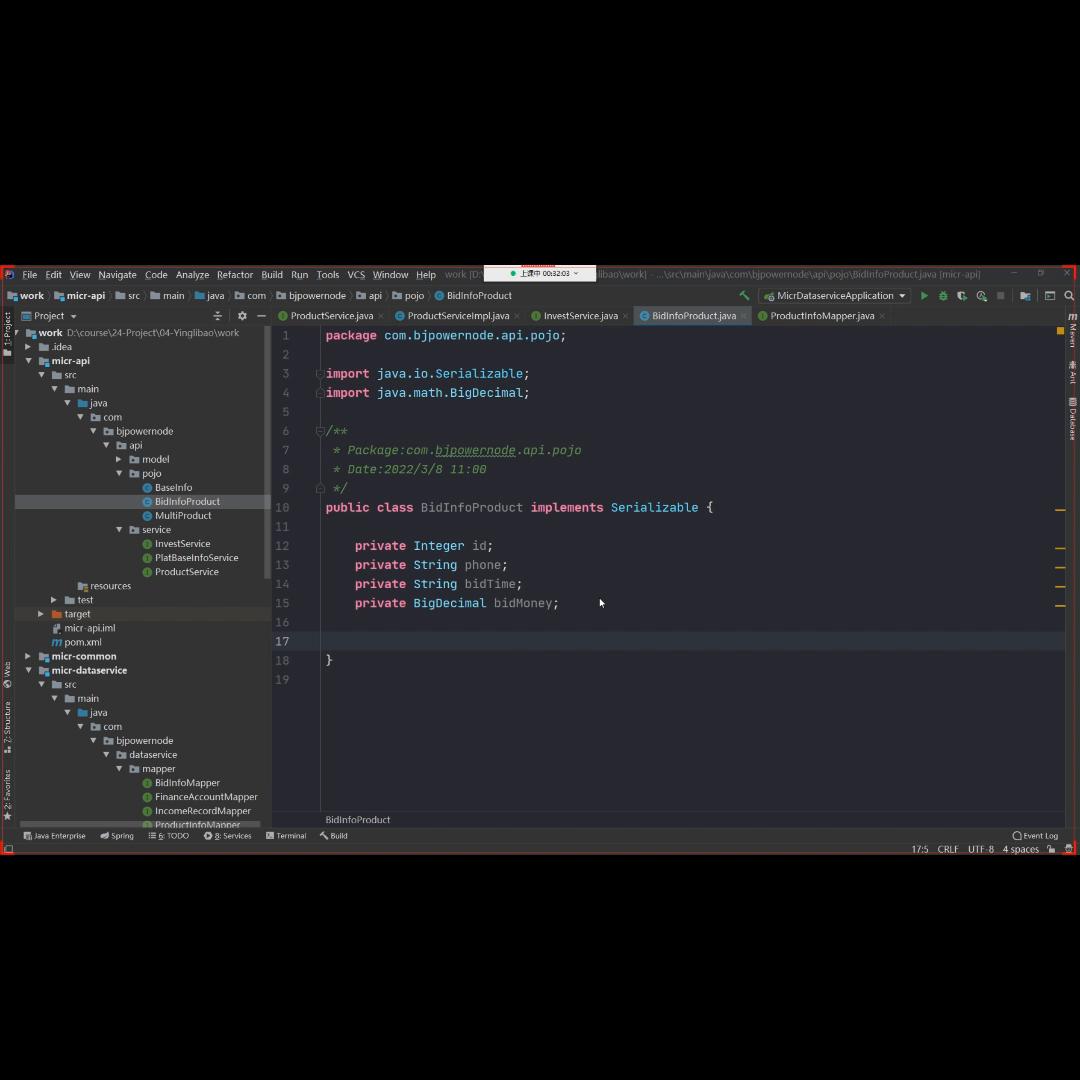Open the Refactor menu
This screenshot has width=1080, height=1080.
click(235, 275)
